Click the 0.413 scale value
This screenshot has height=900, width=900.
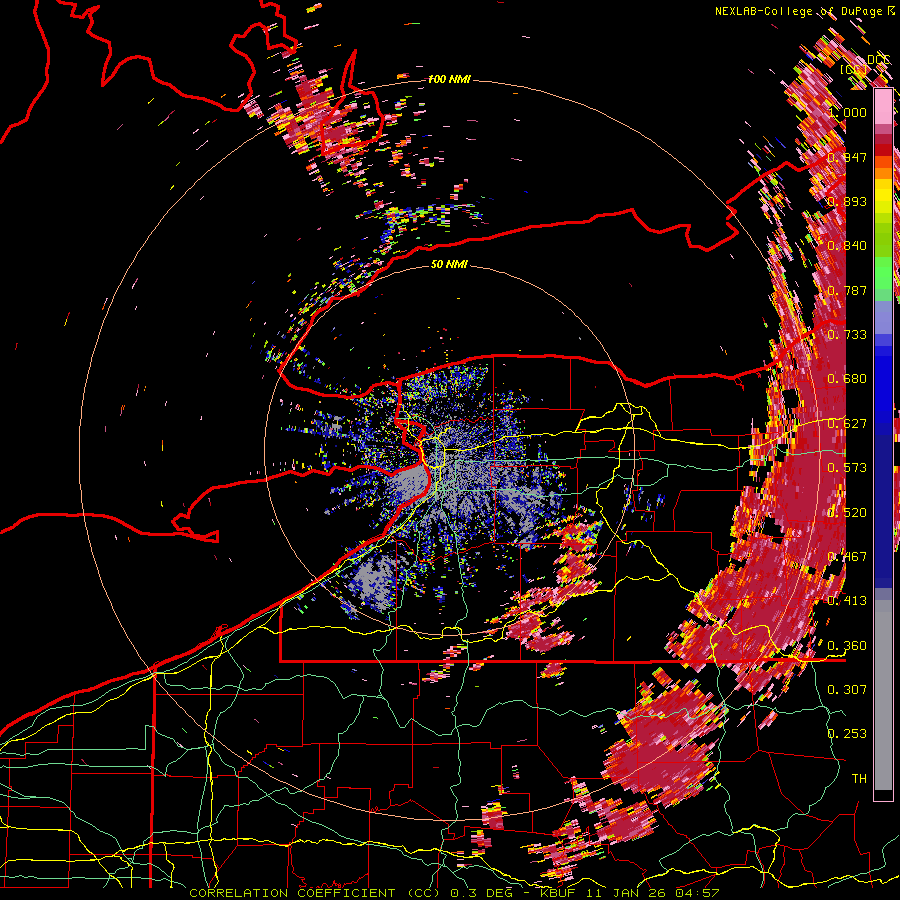847,601
